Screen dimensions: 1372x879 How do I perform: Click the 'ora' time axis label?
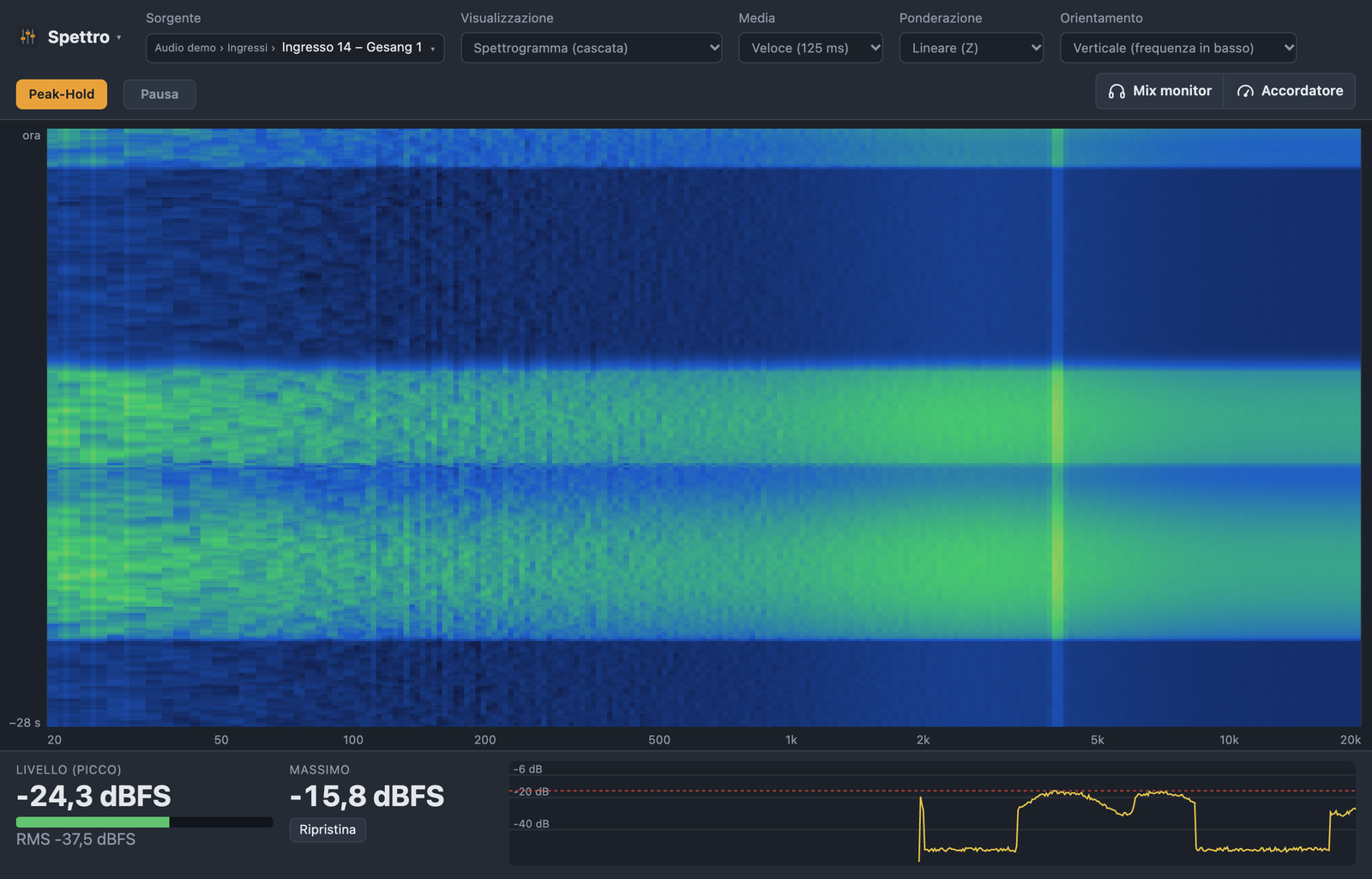click(32, 135)
